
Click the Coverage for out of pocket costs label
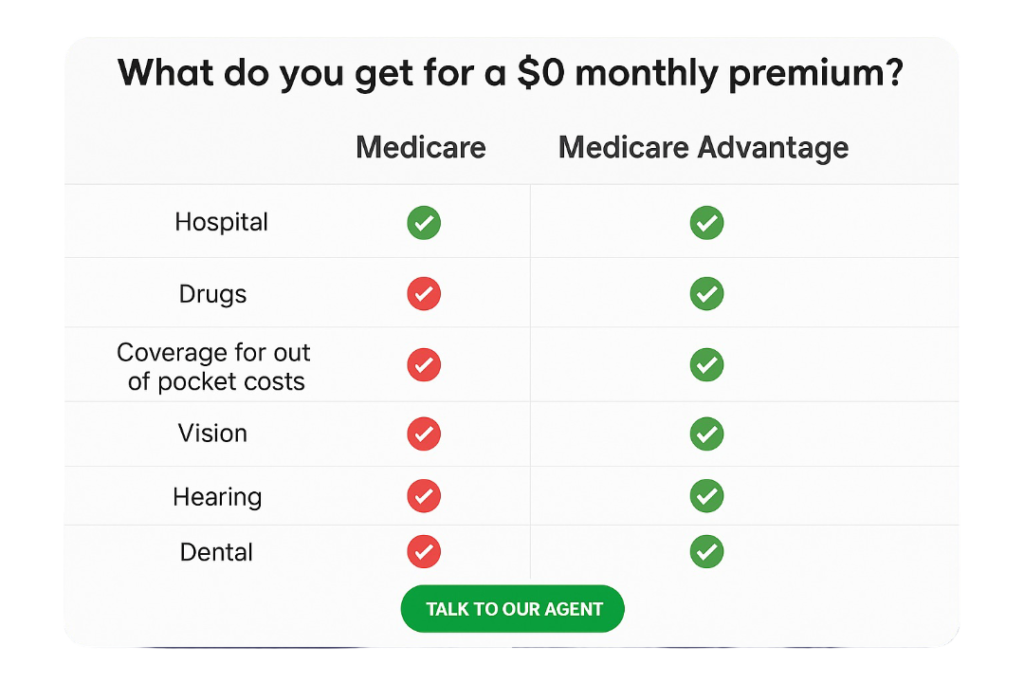(214, 367)
